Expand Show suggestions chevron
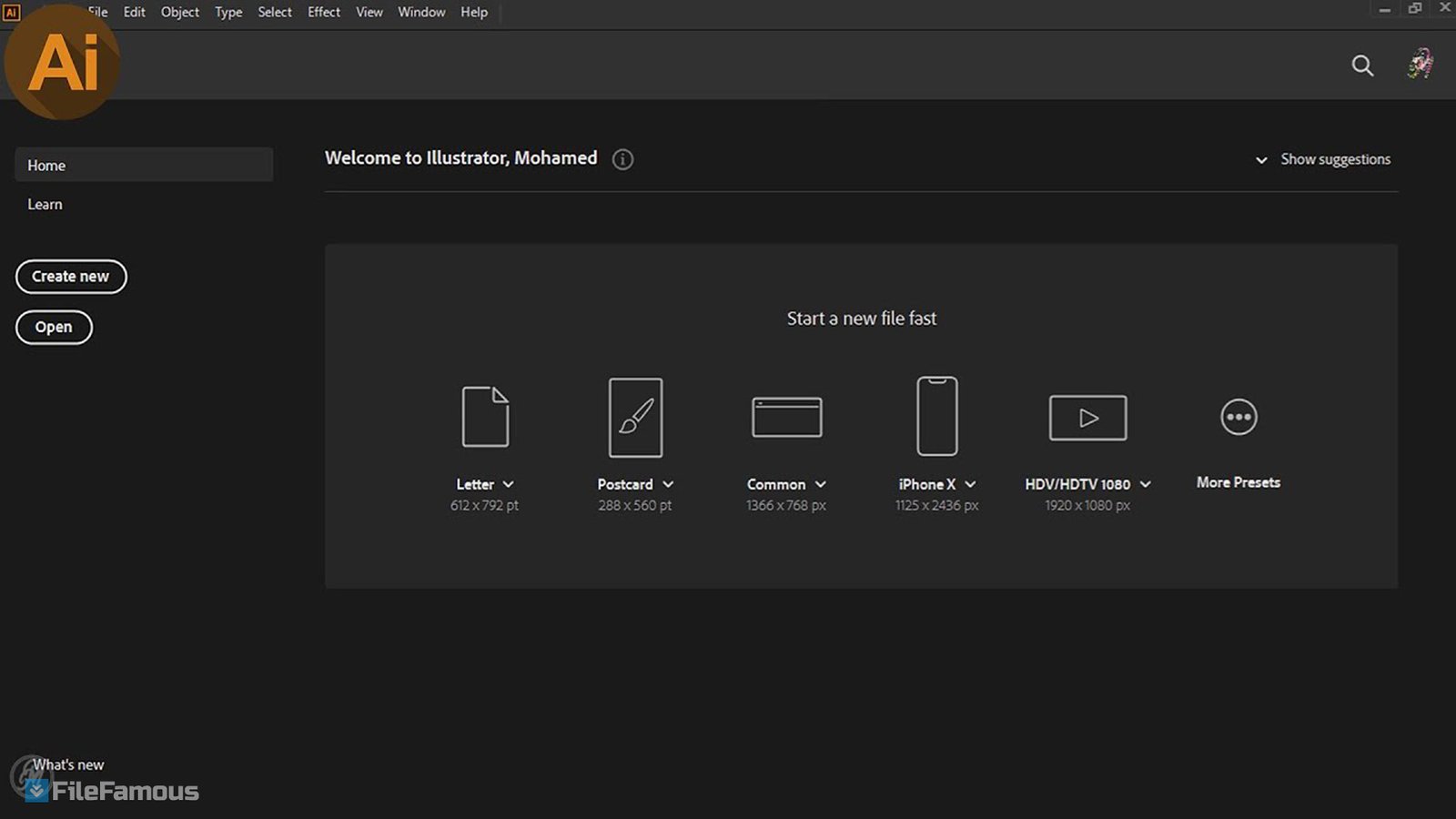 (x=1261, y=160)
